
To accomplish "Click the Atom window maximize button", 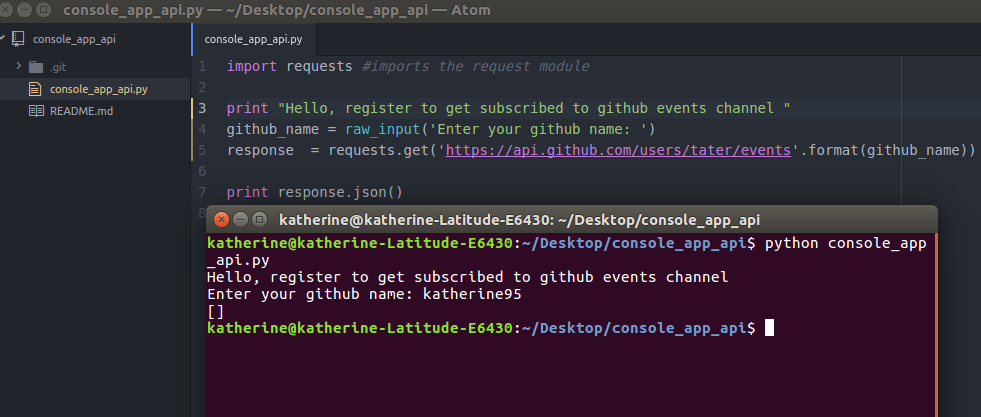I will [x=43, y=9].
